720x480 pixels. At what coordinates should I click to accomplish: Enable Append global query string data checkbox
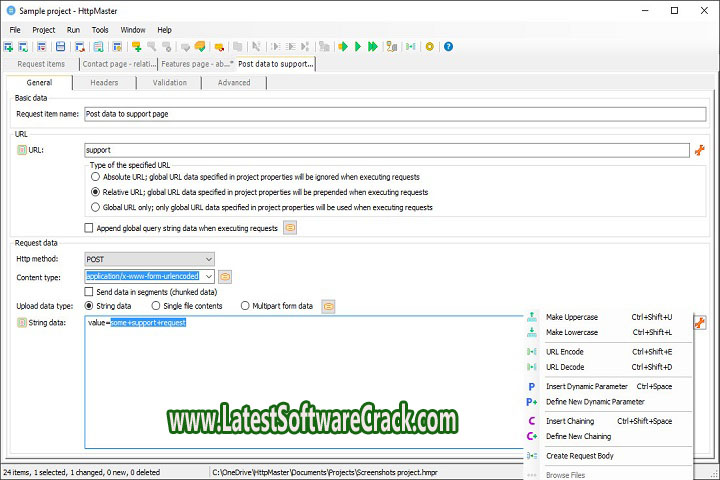pyautogui.click(x=89, y=228)
